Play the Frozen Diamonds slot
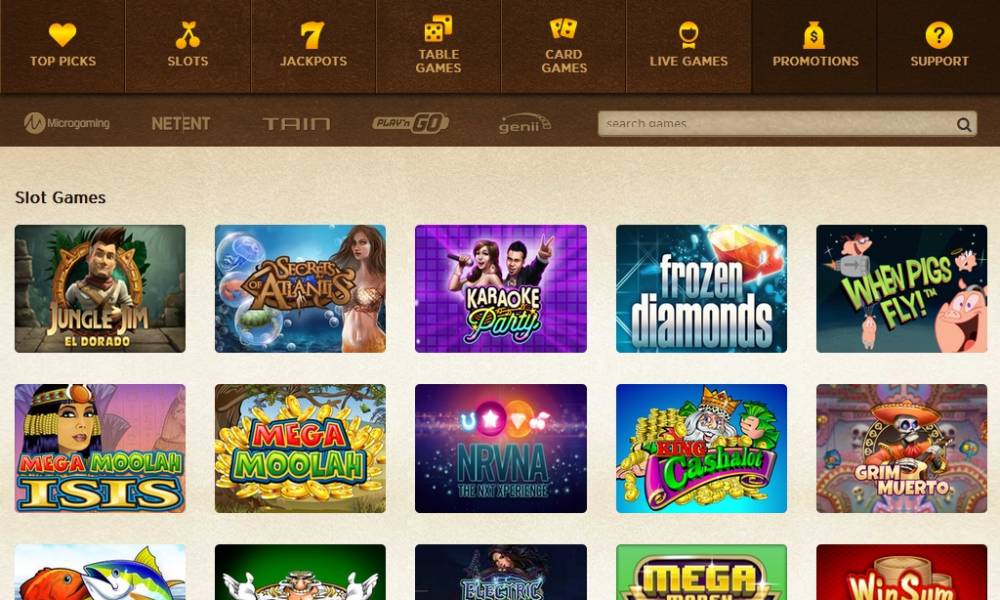The width and height of the screenshot is (1000, 600). tap(702, 288)
